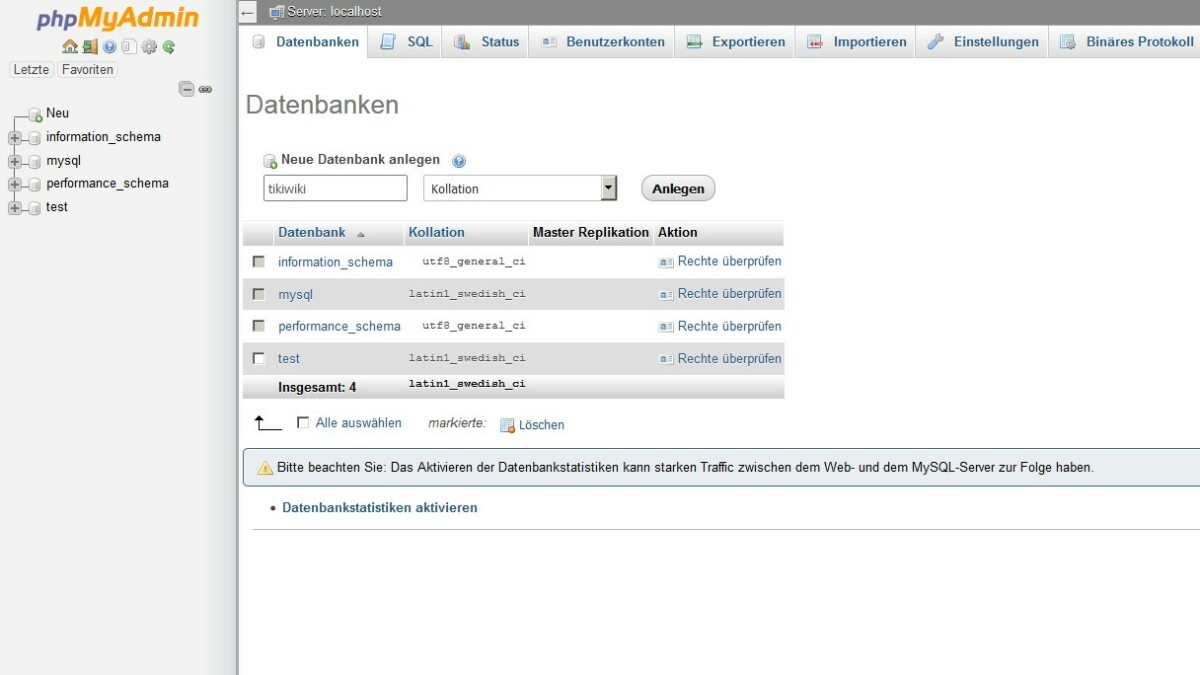Open the Benutzerkonten tab
This screenshot has width=1200, height=675.
tap(603, 42)
